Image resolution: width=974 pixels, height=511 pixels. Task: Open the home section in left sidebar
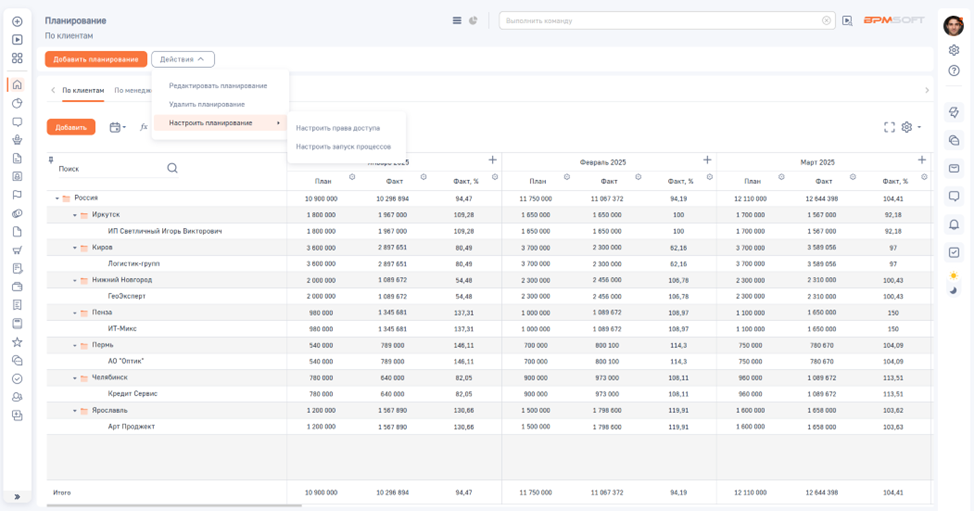(x=17, y=85)
